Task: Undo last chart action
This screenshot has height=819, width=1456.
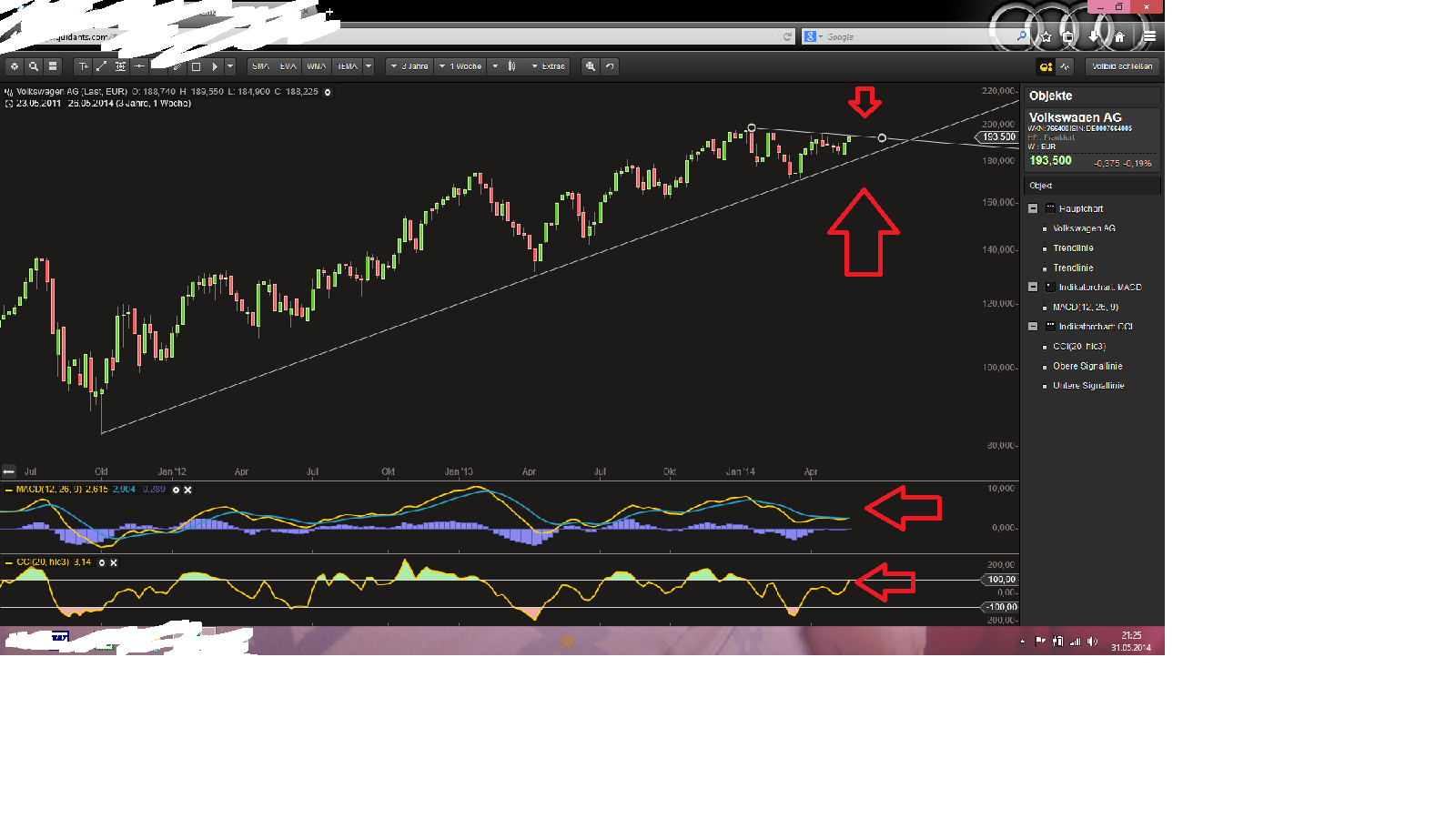Action: pos(610,66)
